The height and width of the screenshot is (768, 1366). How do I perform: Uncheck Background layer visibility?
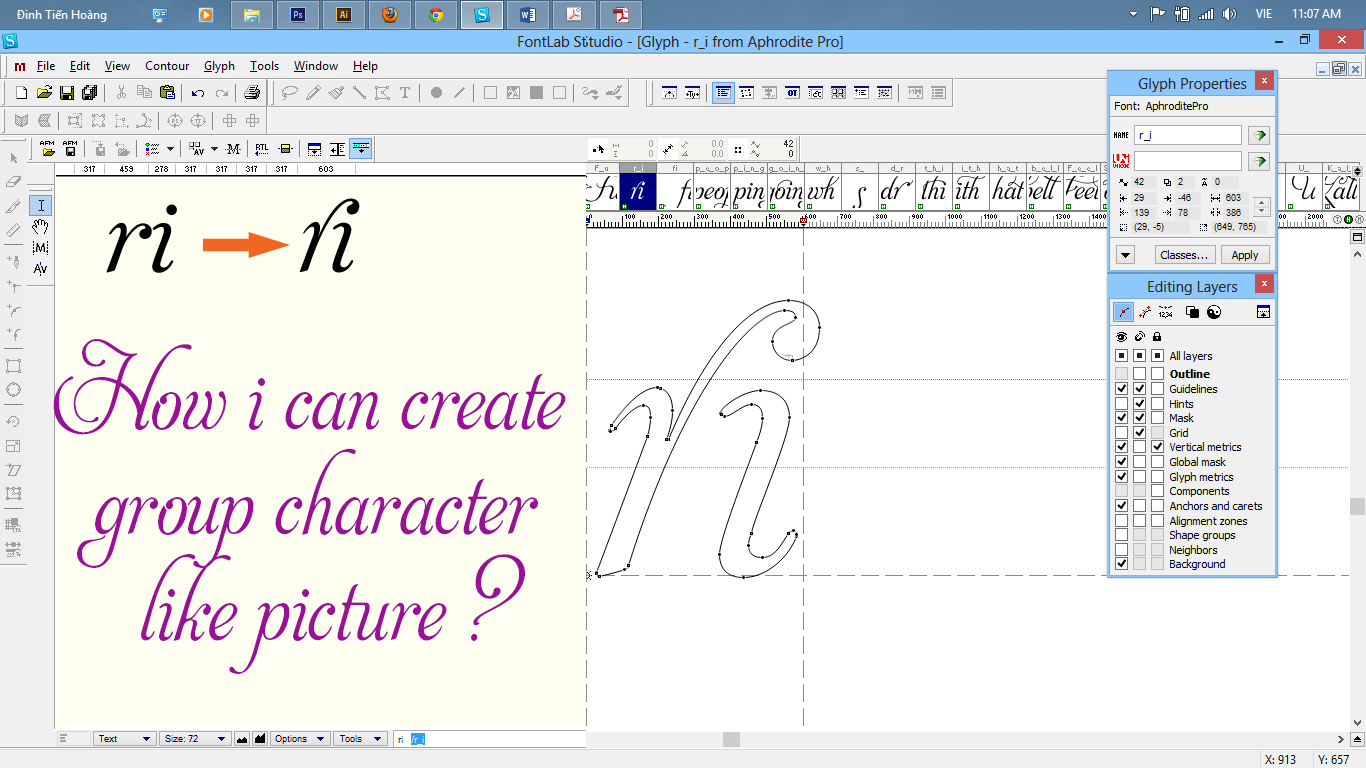(x=1122, y=564)
